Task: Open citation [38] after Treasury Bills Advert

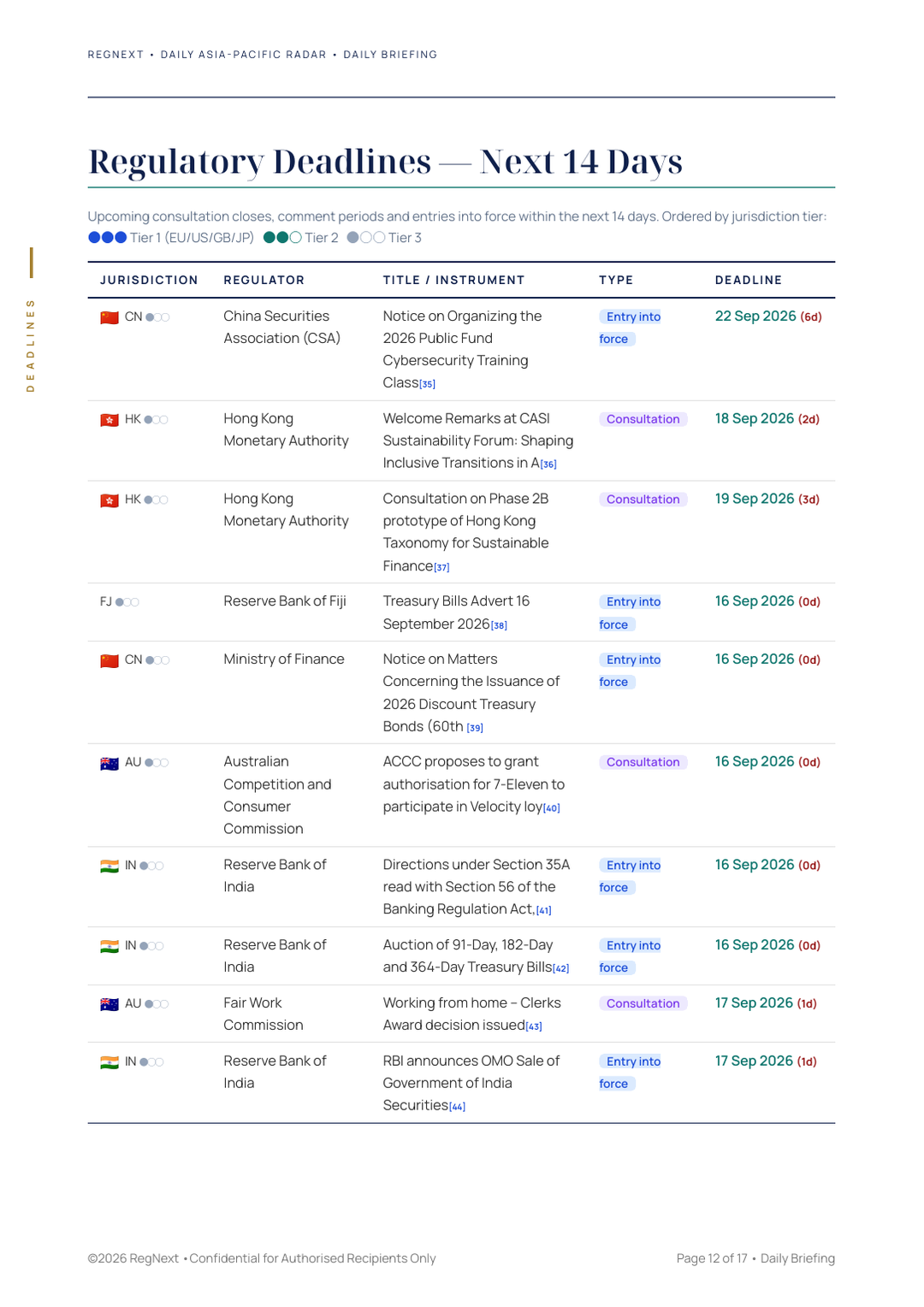Action: click(x=499, y=625)
